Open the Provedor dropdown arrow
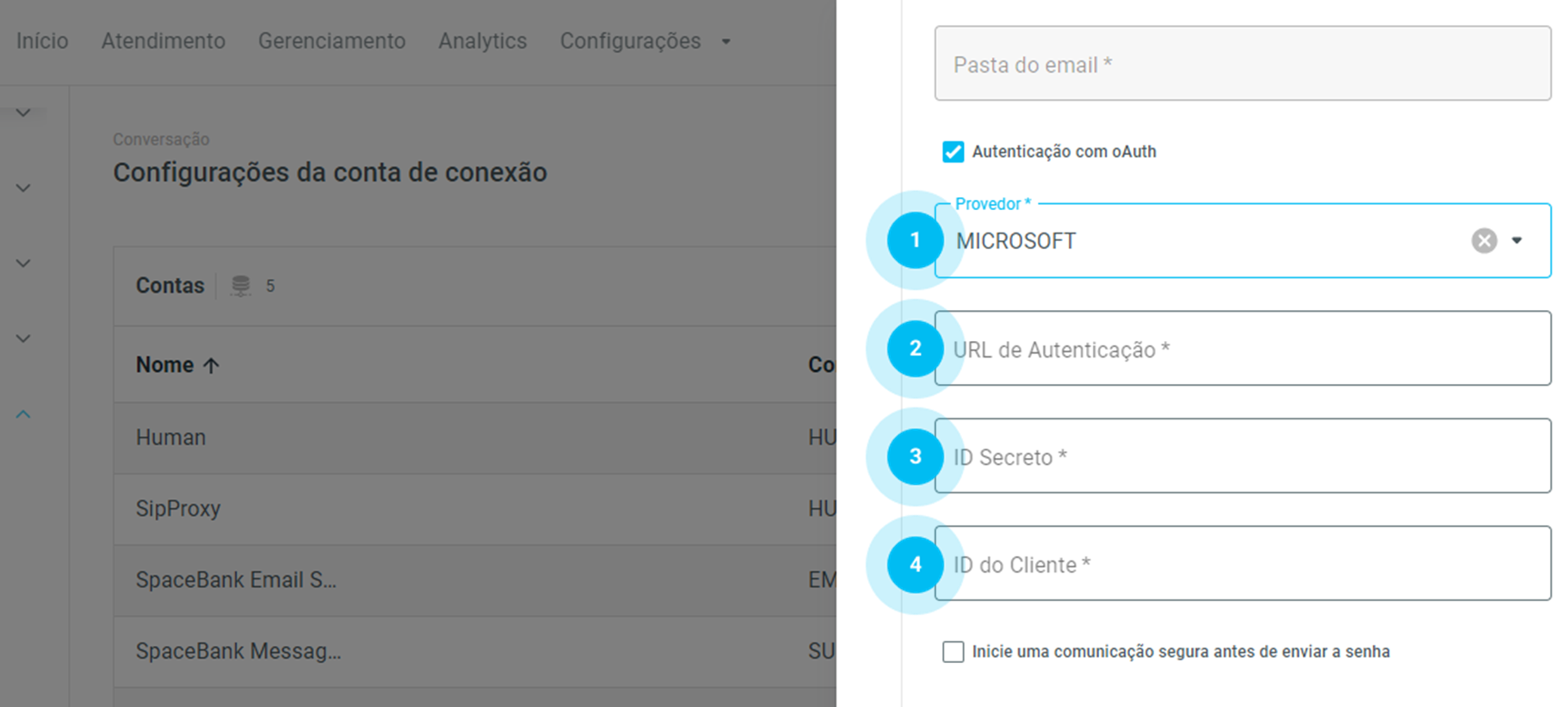Viewport: 1568px width, 707px height. 1517,240
